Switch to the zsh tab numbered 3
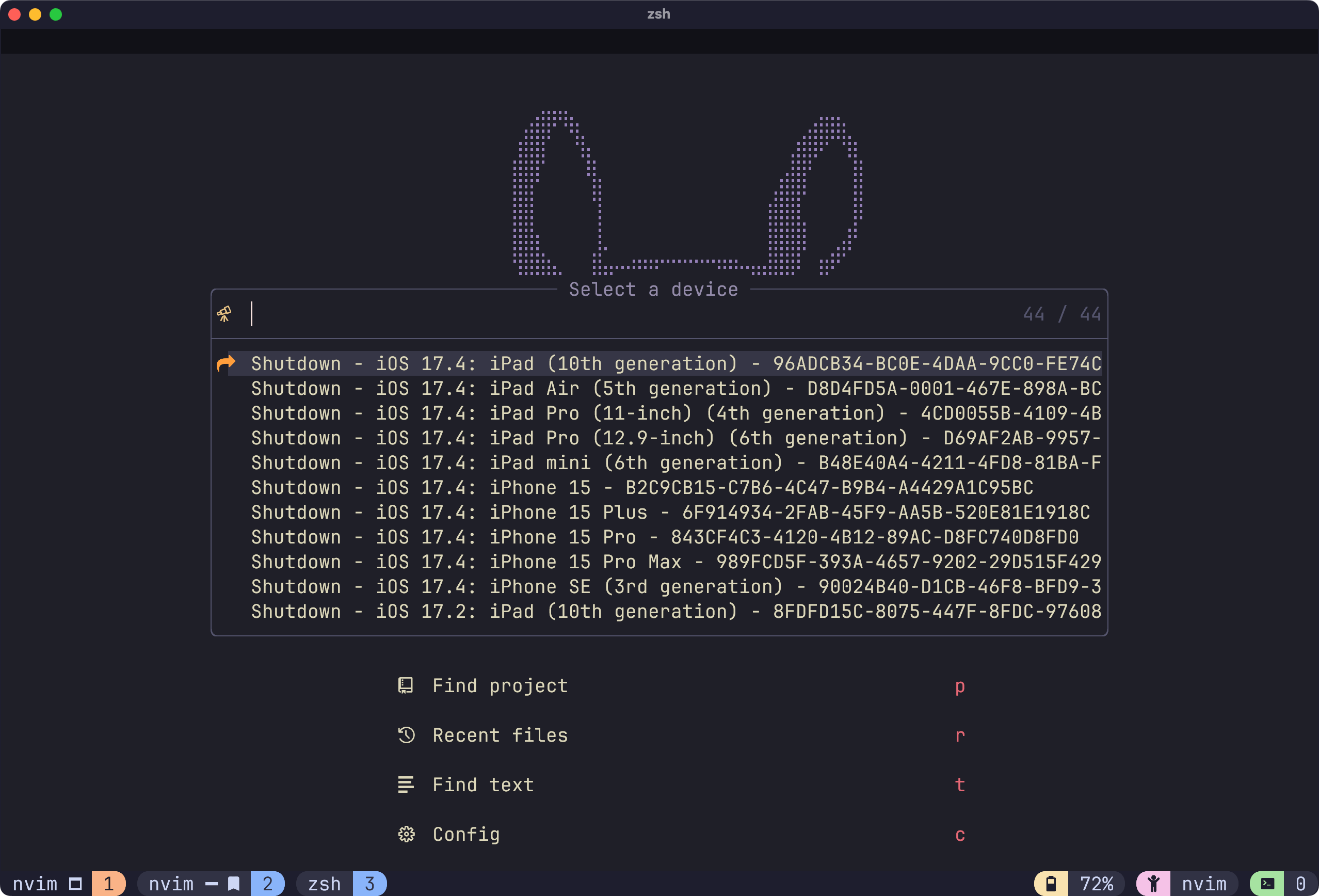 click(x=341, y=884)
